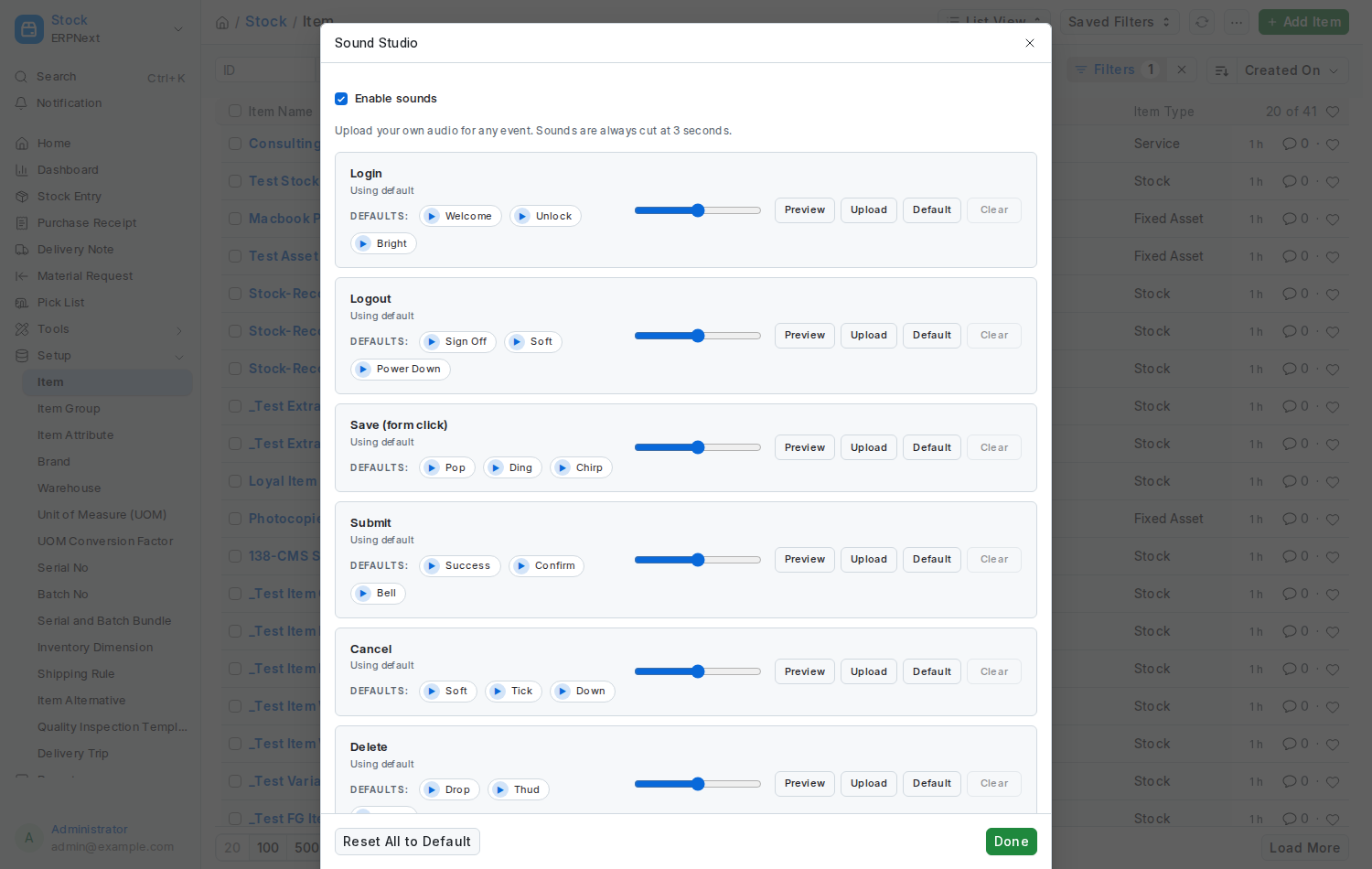Adjust the Login volume slider

698,210
